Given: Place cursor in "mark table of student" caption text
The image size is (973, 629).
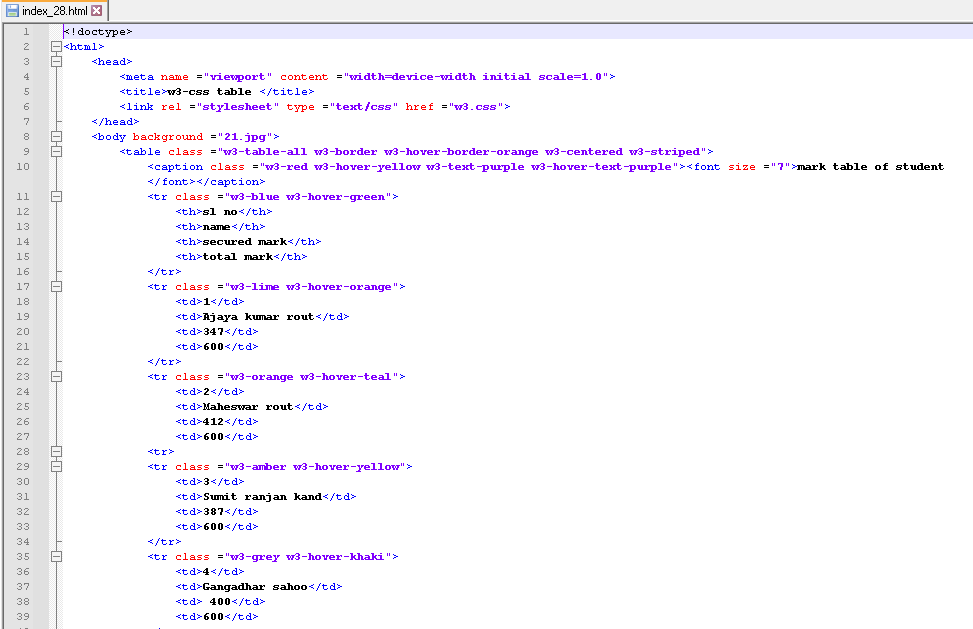Looking at the screenshot, I should point(869,167).
